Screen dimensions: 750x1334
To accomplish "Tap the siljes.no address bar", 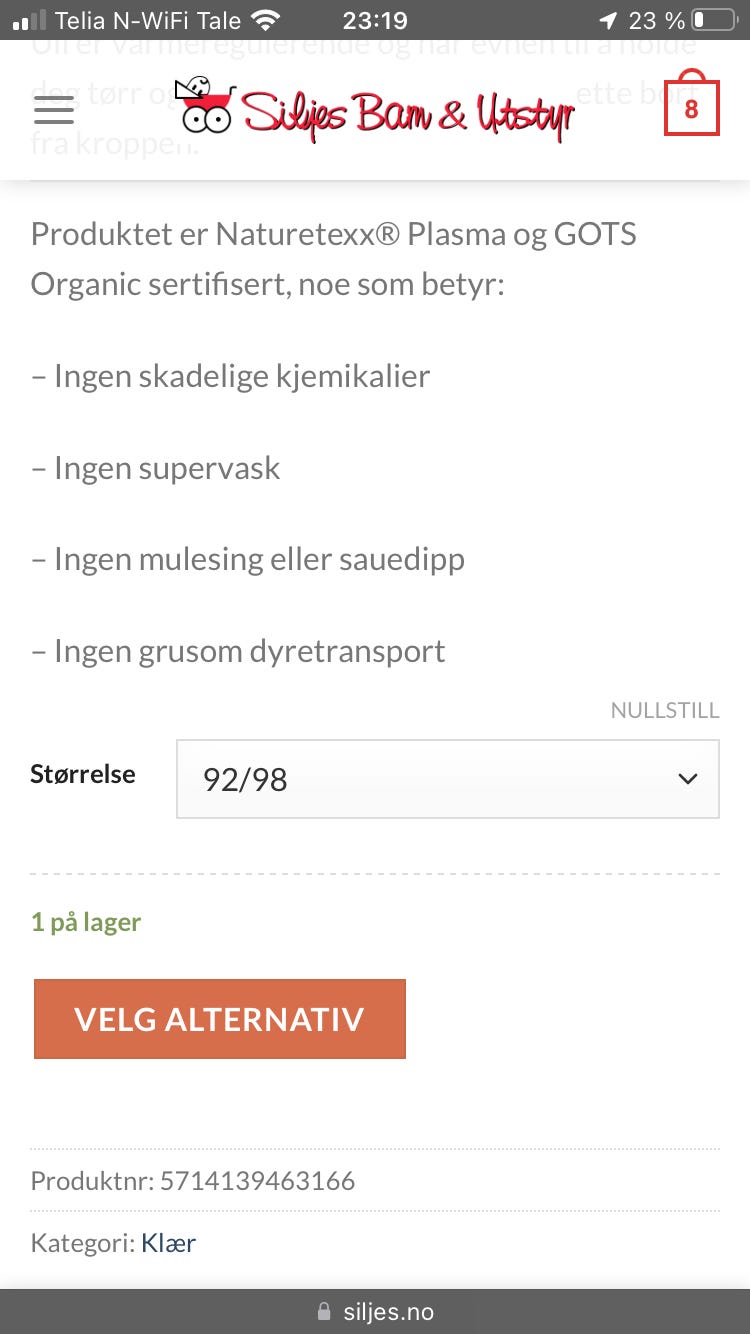I will [x=388, y=1311].
